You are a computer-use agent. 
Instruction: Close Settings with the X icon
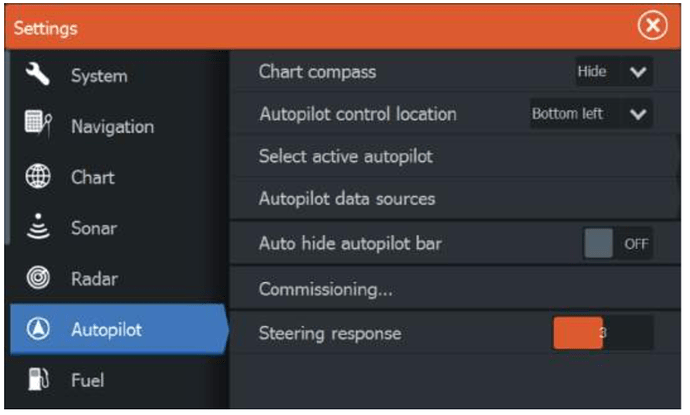(652, 26)
